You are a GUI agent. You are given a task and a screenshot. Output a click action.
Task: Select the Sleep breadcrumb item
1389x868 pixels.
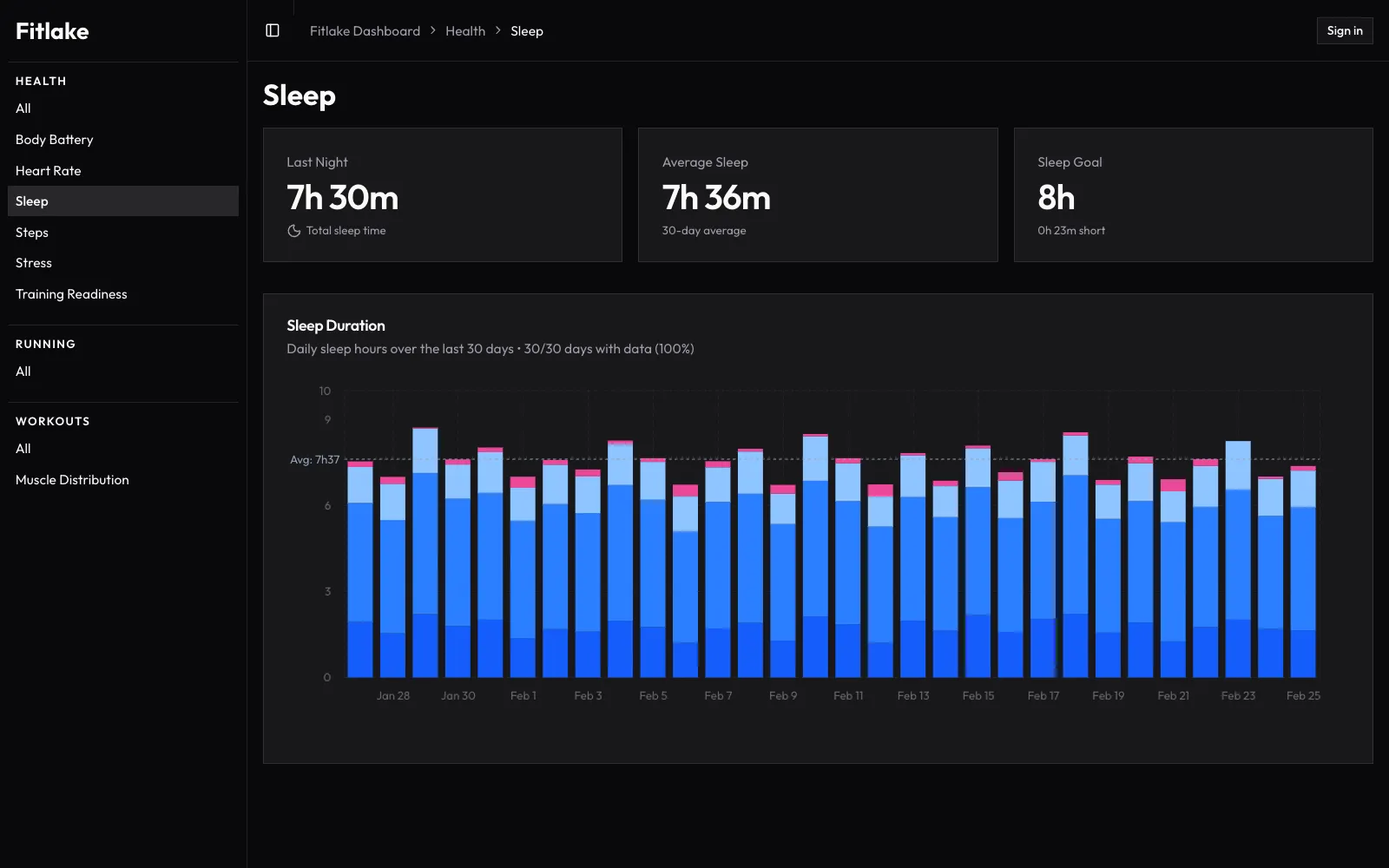point(527,31)
